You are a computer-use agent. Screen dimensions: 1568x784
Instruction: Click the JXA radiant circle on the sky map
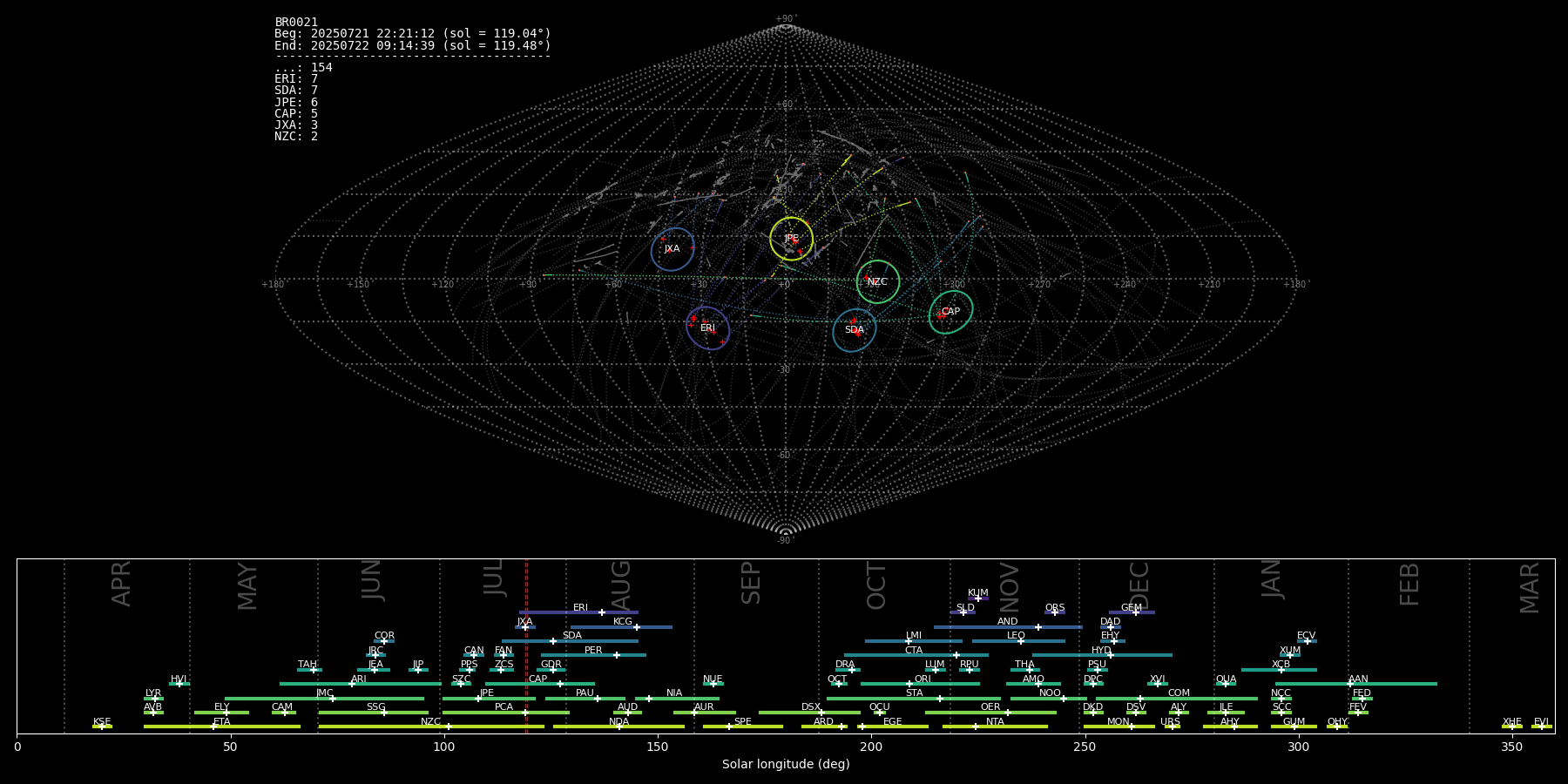672,249
